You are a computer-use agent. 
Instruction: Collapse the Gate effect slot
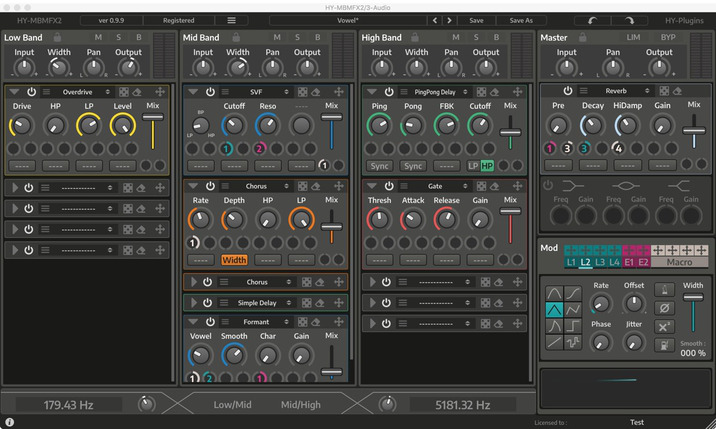(x=371, y=186)
